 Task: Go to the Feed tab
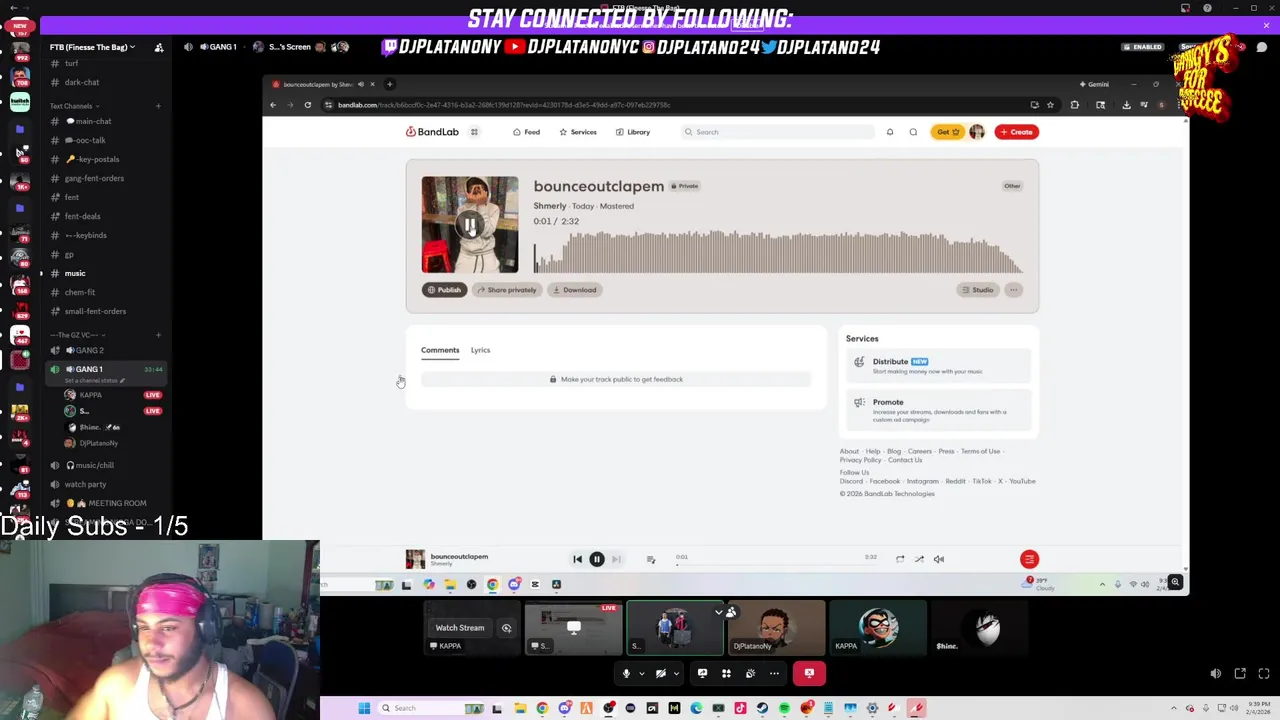(526, 132)
